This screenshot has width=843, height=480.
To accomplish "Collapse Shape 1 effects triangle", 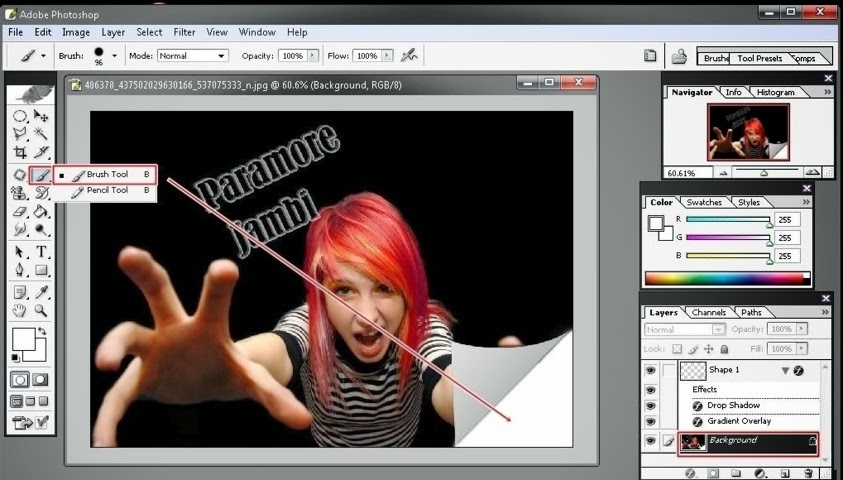I will [785, 371].
